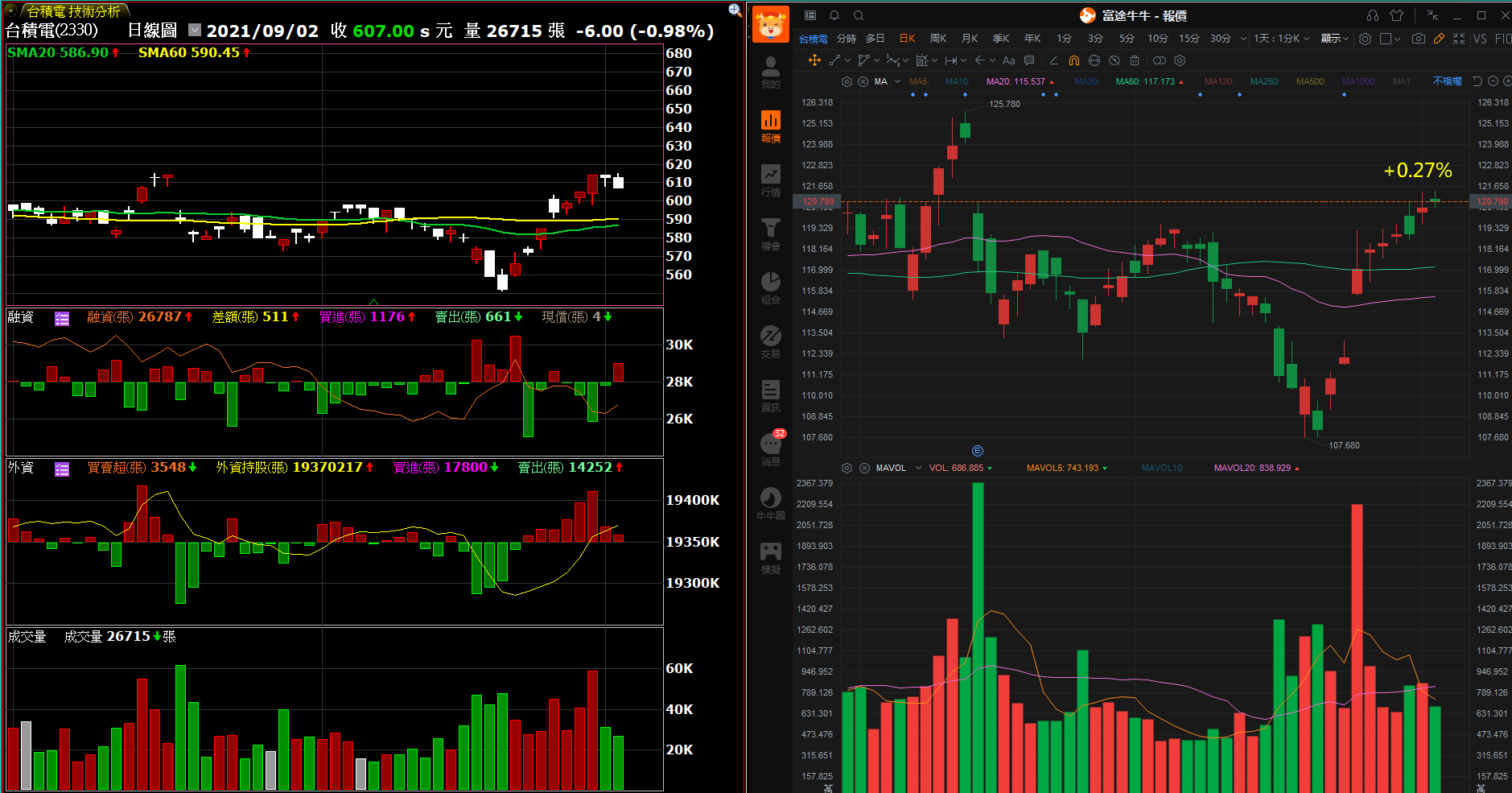Take a chart screenshot with camera icon
1512x793 pixels.
[x=1418, y=39]
